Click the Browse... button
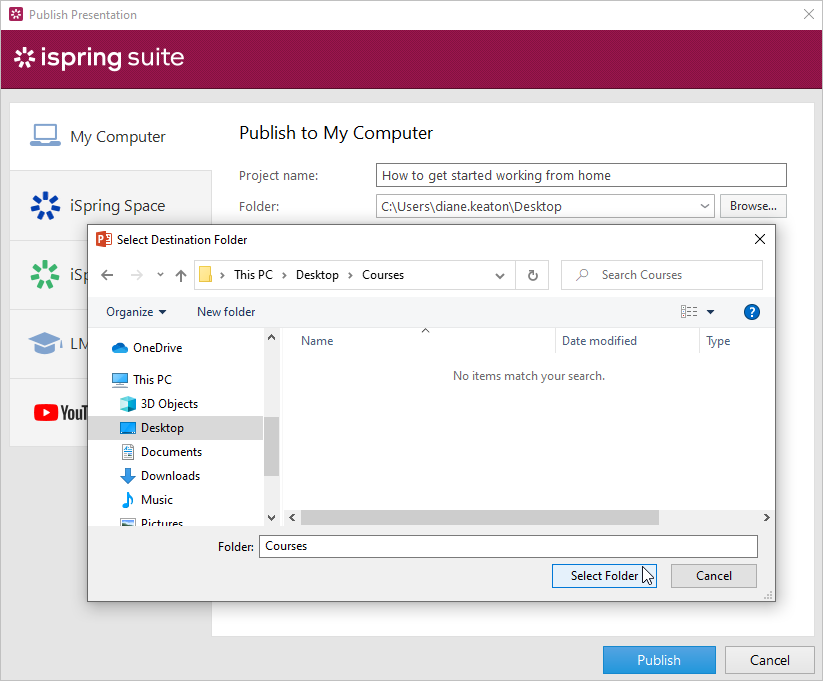 [x=753, y=206]
